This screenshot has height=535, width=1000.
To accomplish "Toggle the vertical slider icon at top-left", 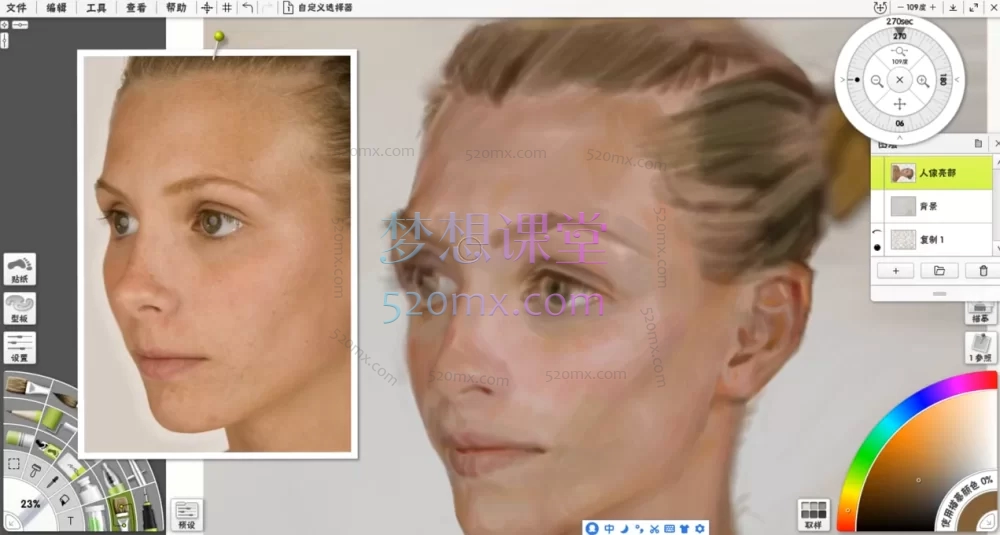I will point(4,40).
